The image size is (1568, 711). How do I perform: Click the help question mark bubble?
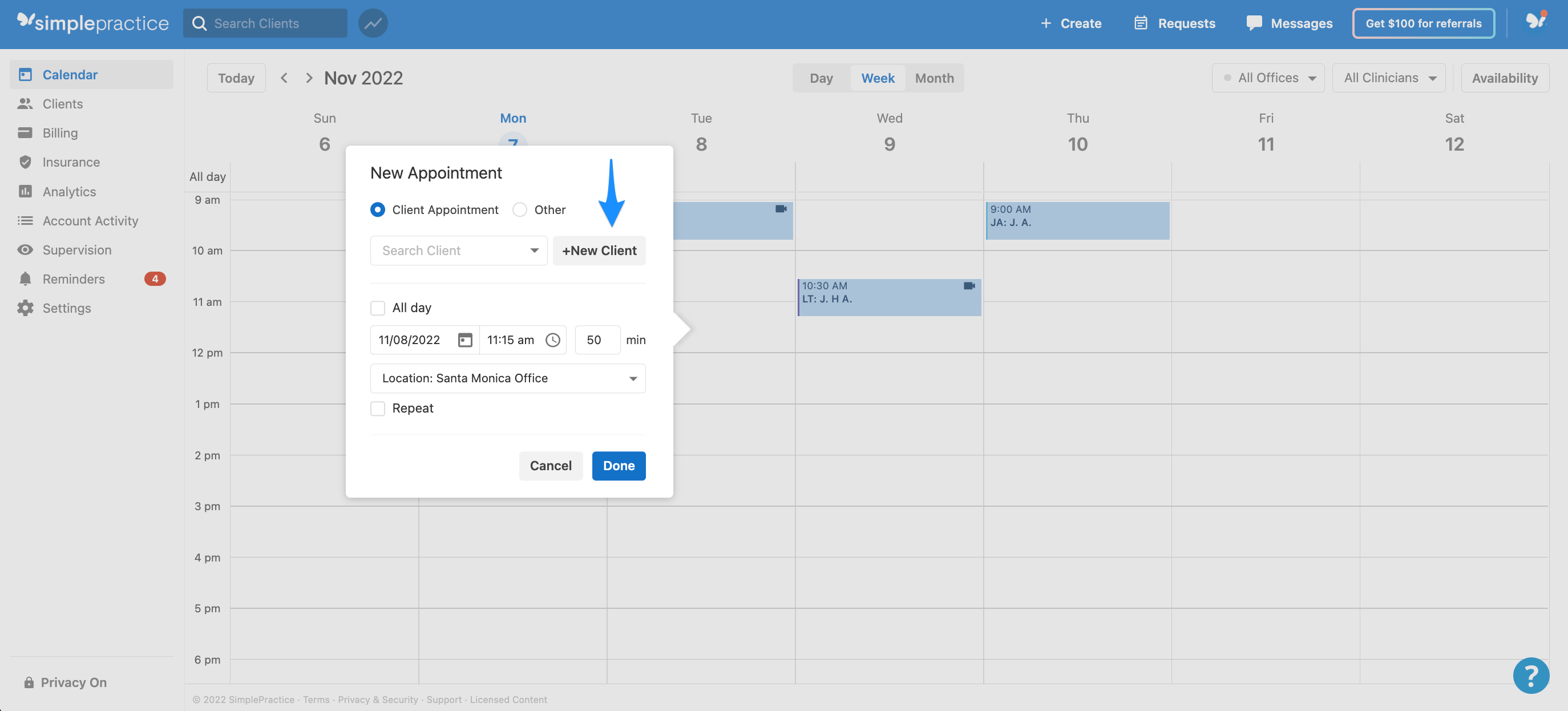[1531, 675]
